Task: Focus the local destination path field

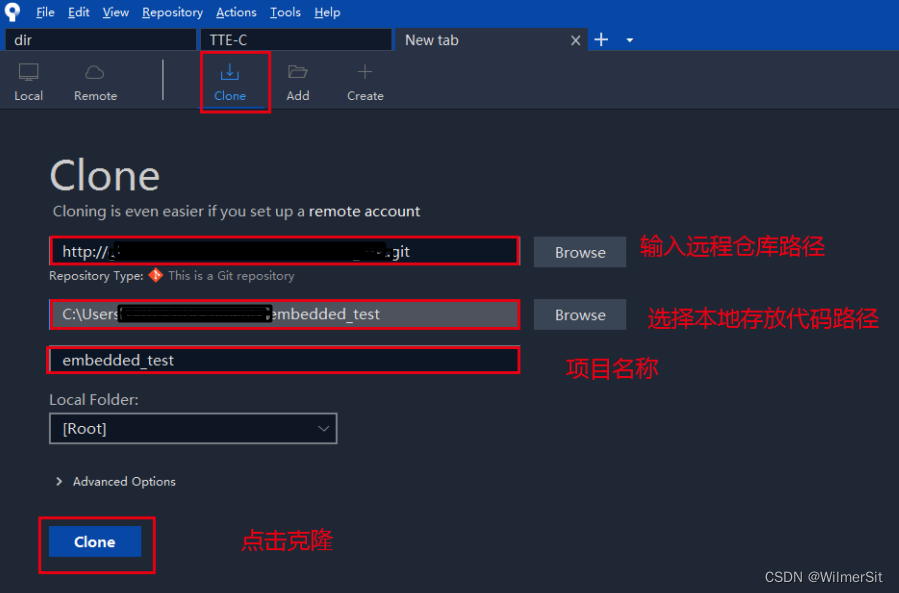Action: 285,314
